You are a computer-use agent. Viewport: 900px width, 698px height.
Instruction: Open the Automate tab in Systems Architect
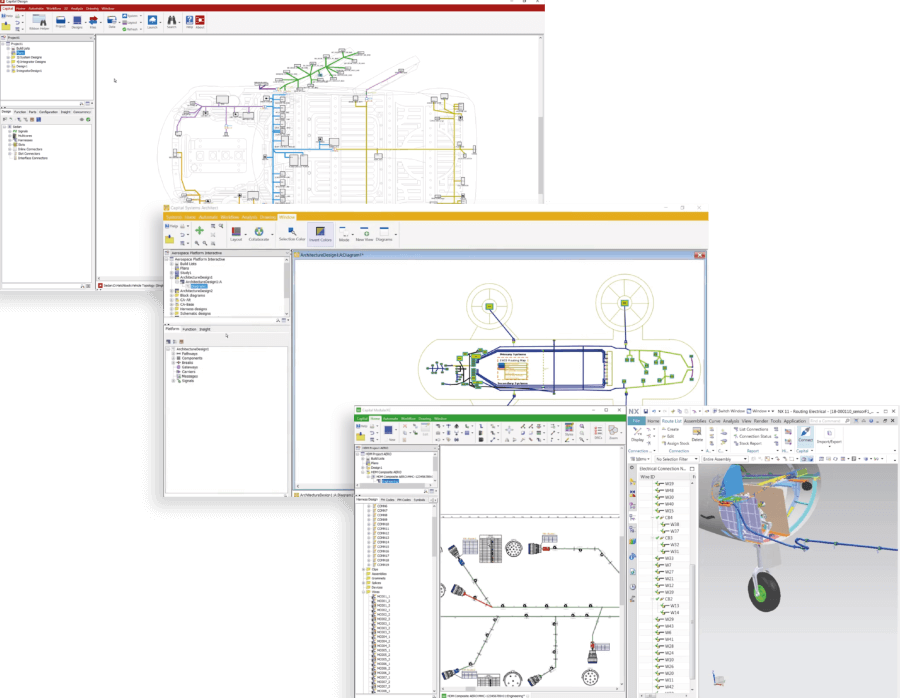pyautogui.click(x=208, y=217)
